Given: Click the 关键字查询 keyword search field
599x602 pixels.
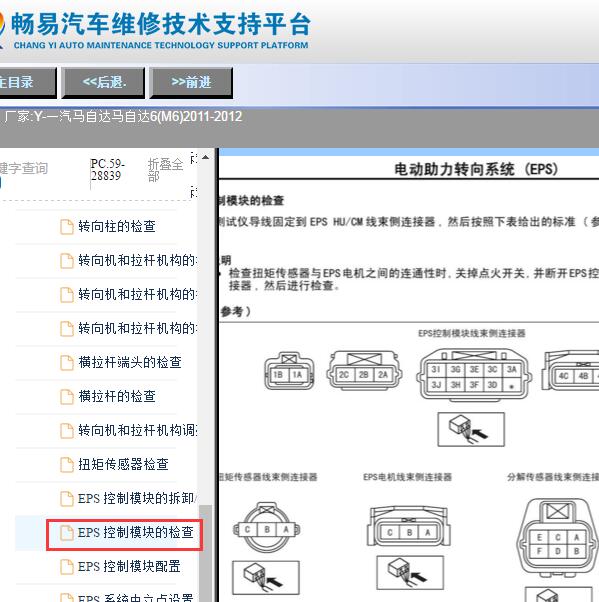Looking at the screenshot, I should coord(24,168).
